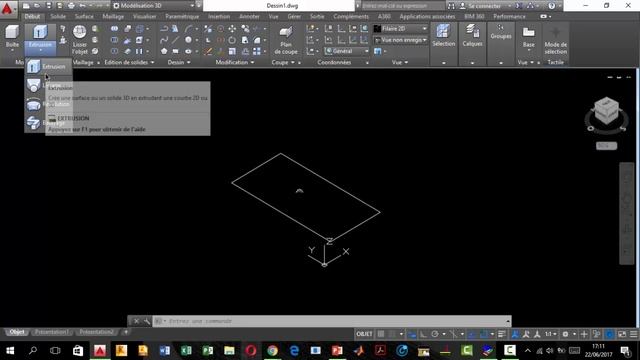Screen dimensions: 640x360
Task: Expand the Modification panel
Action: pyautogui.click(x=235, y=62)
